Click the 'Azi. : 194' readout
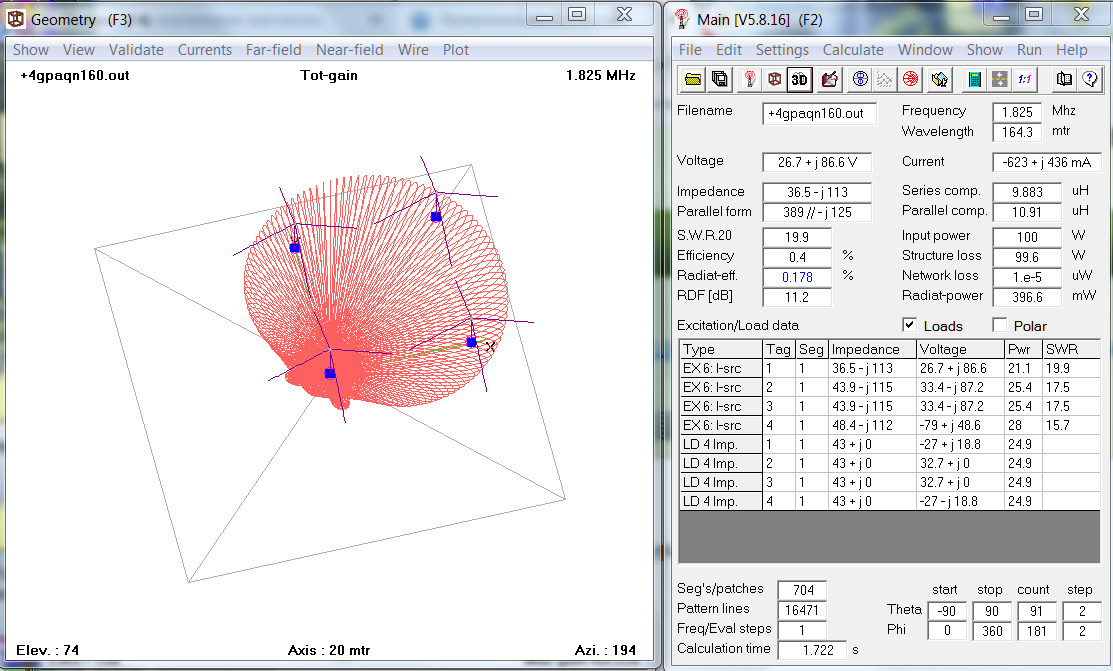The width and height of the screenshot is (1113, 671). coord(605,650)
